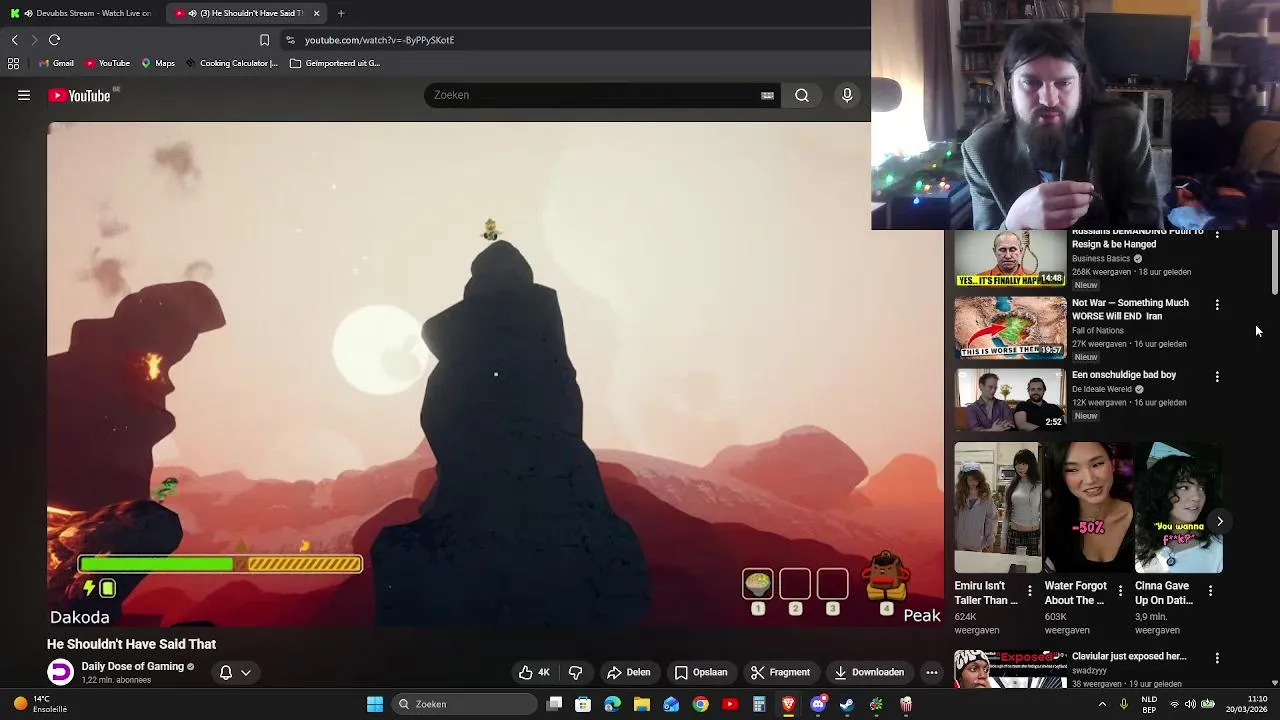Screen dimensions: 1280x720
Task: Click the recommendations sidebar scrollbar
Action: pyautogui.click(x=1275, y=262)
